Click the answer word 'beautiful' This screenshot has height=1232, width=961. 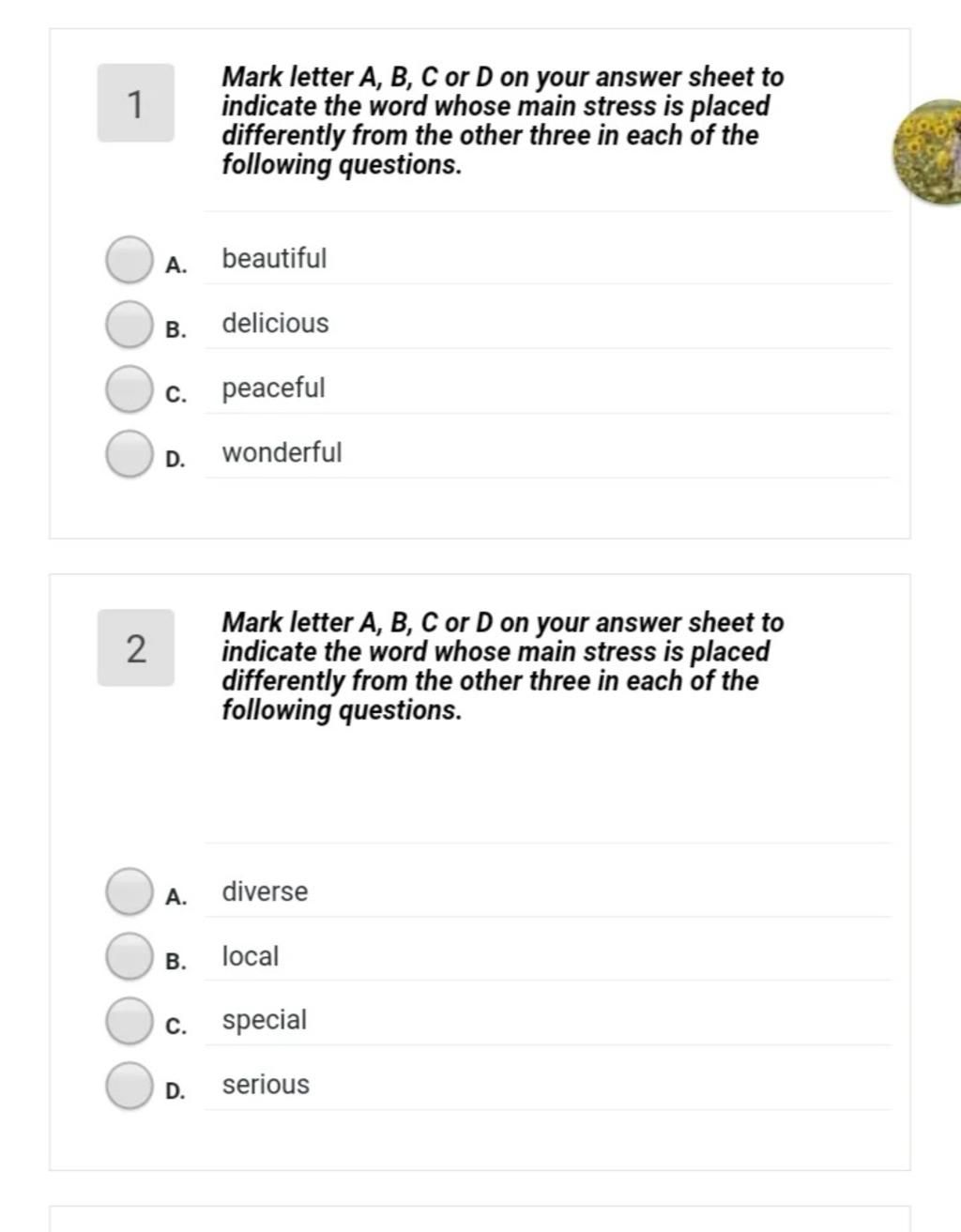pos(274,258)
